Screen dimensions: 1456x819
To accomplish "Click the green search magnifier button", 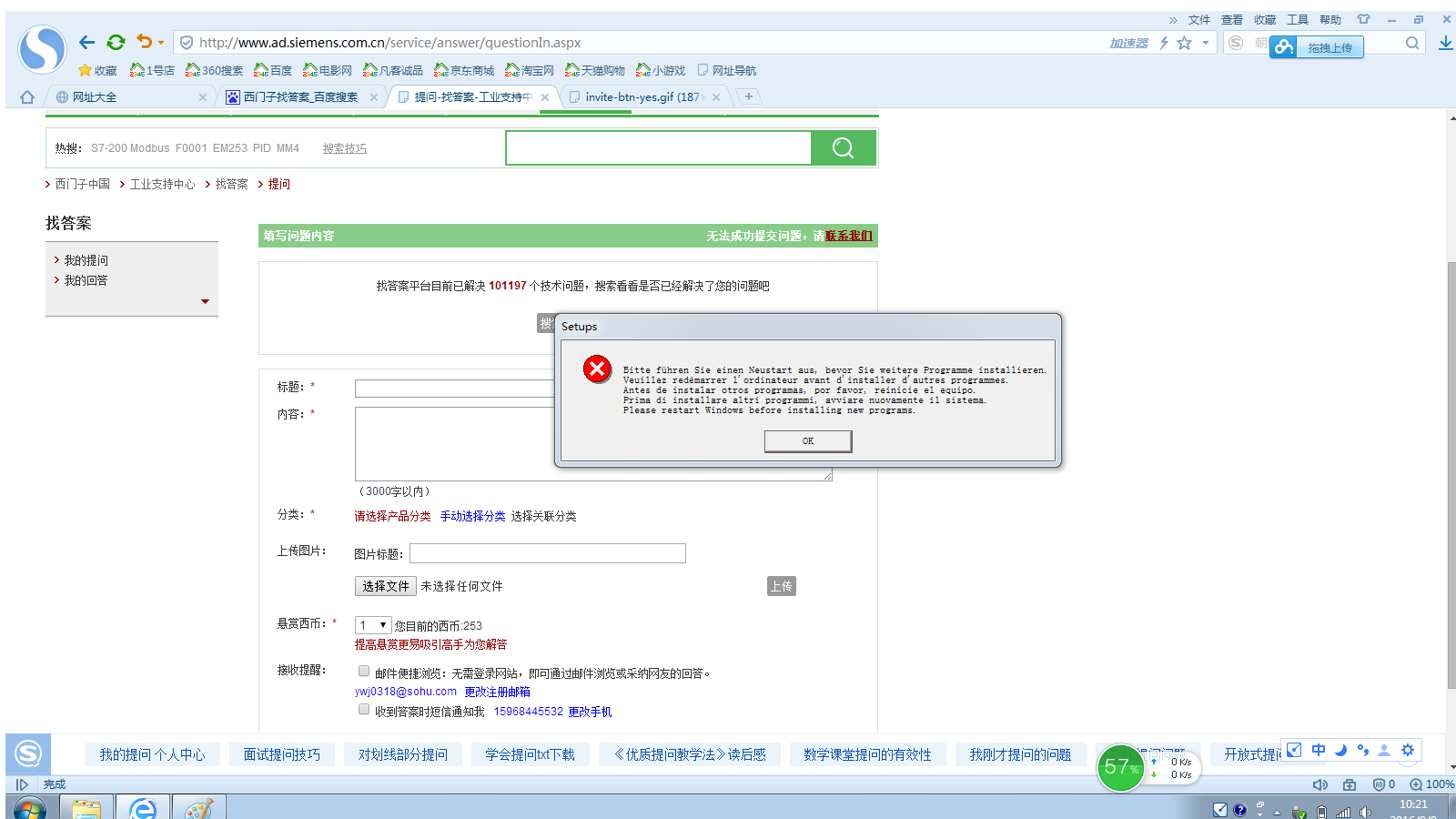I will [x=844, y=147].
